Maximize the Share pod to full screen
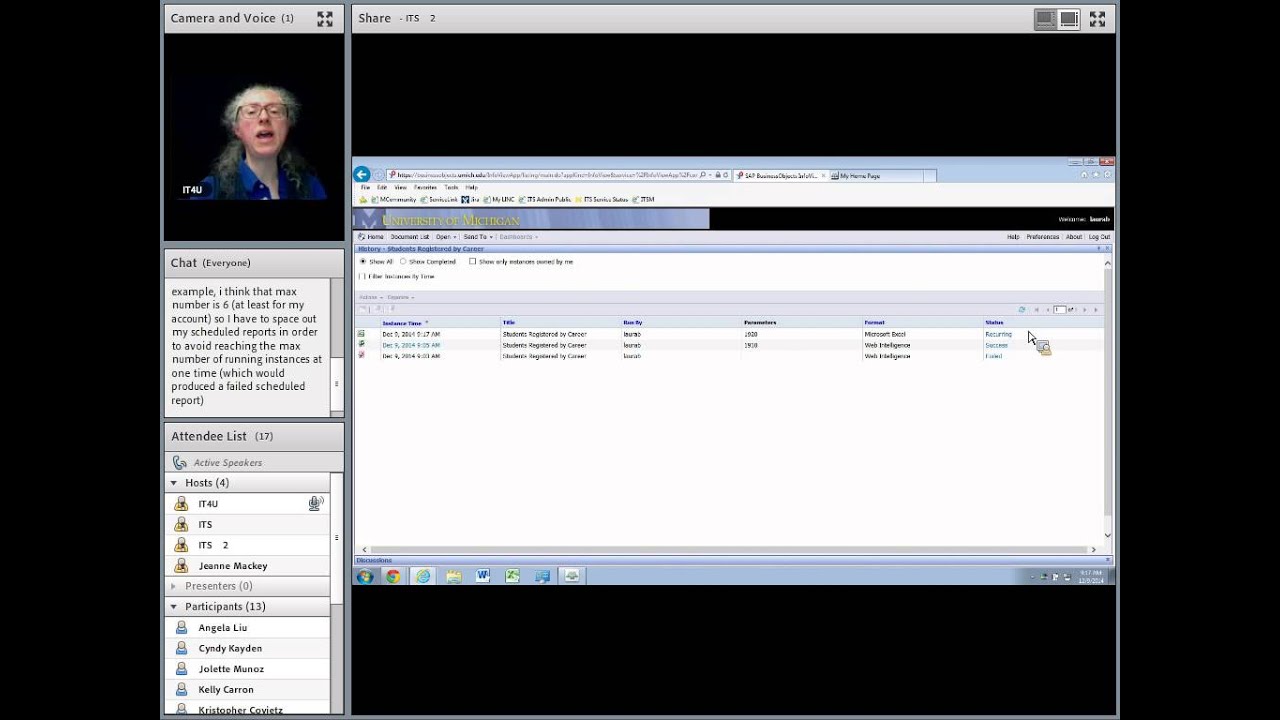 [1097, 18]
